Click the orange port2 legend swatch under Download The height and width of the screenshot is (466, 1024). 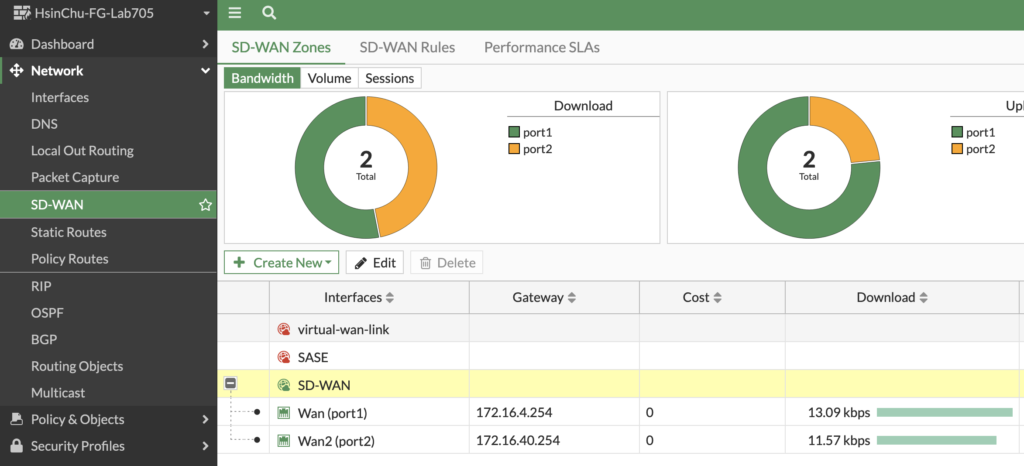514,149
